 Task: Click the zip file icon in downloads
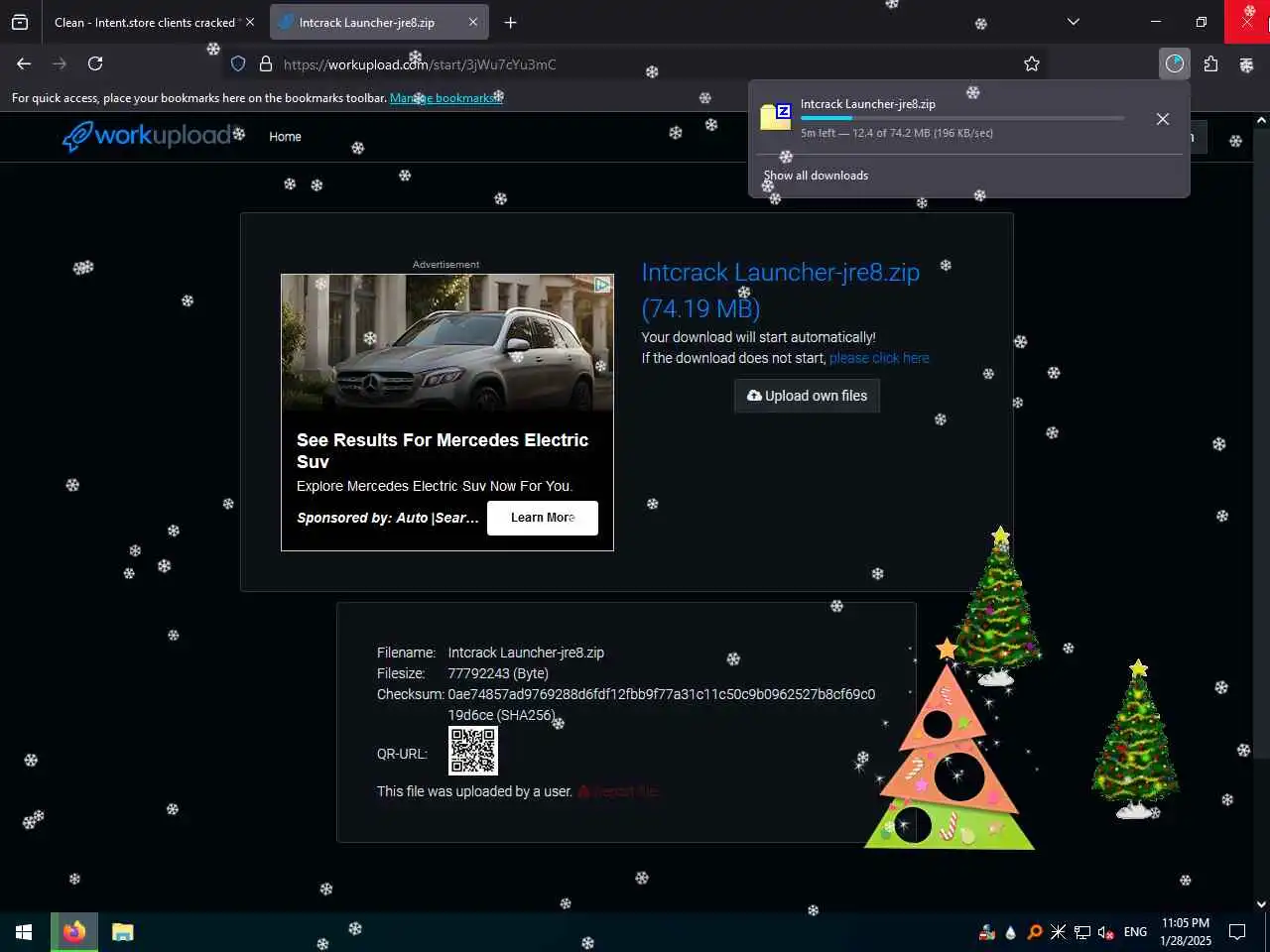pos(775,116)
